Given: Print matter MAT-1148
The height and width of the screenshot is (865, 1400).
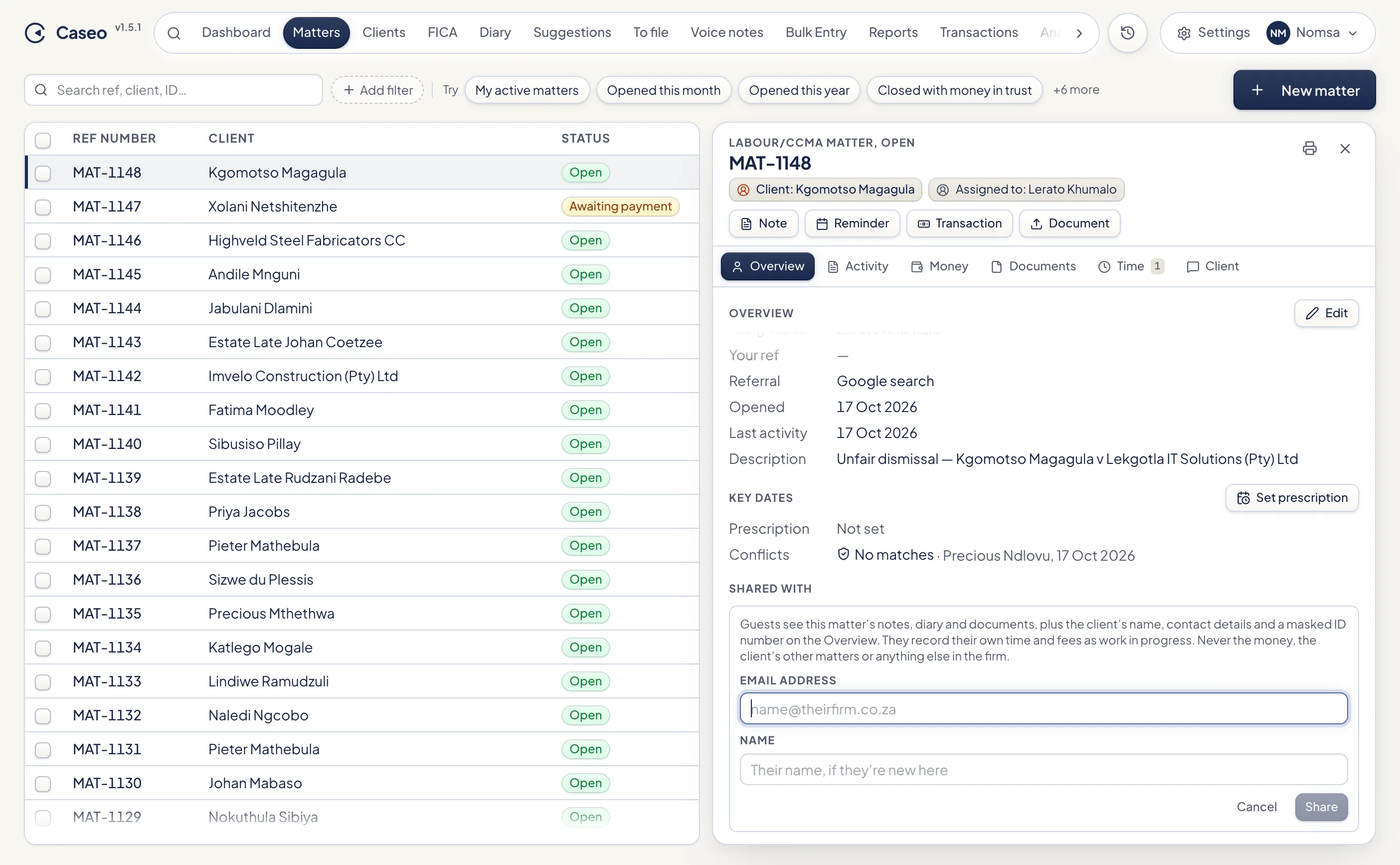Looking at the screenshot, I should pyautogui.click(x=1309, y=149).
